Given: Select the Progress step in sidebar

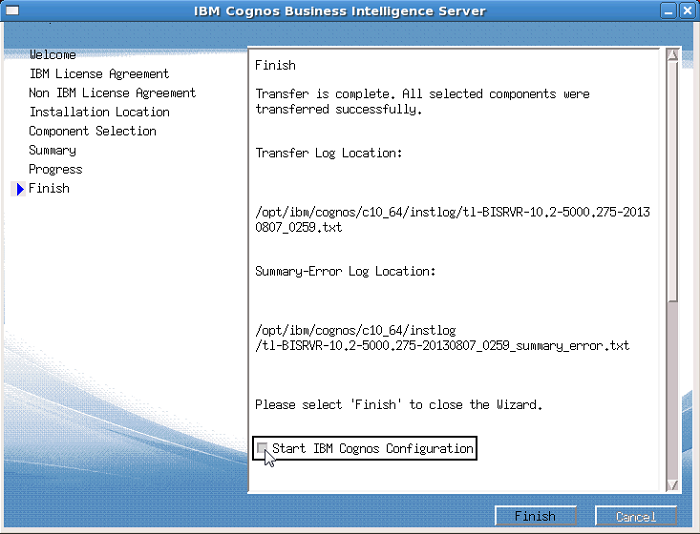Looking at the screenshot, I should 55,170.
